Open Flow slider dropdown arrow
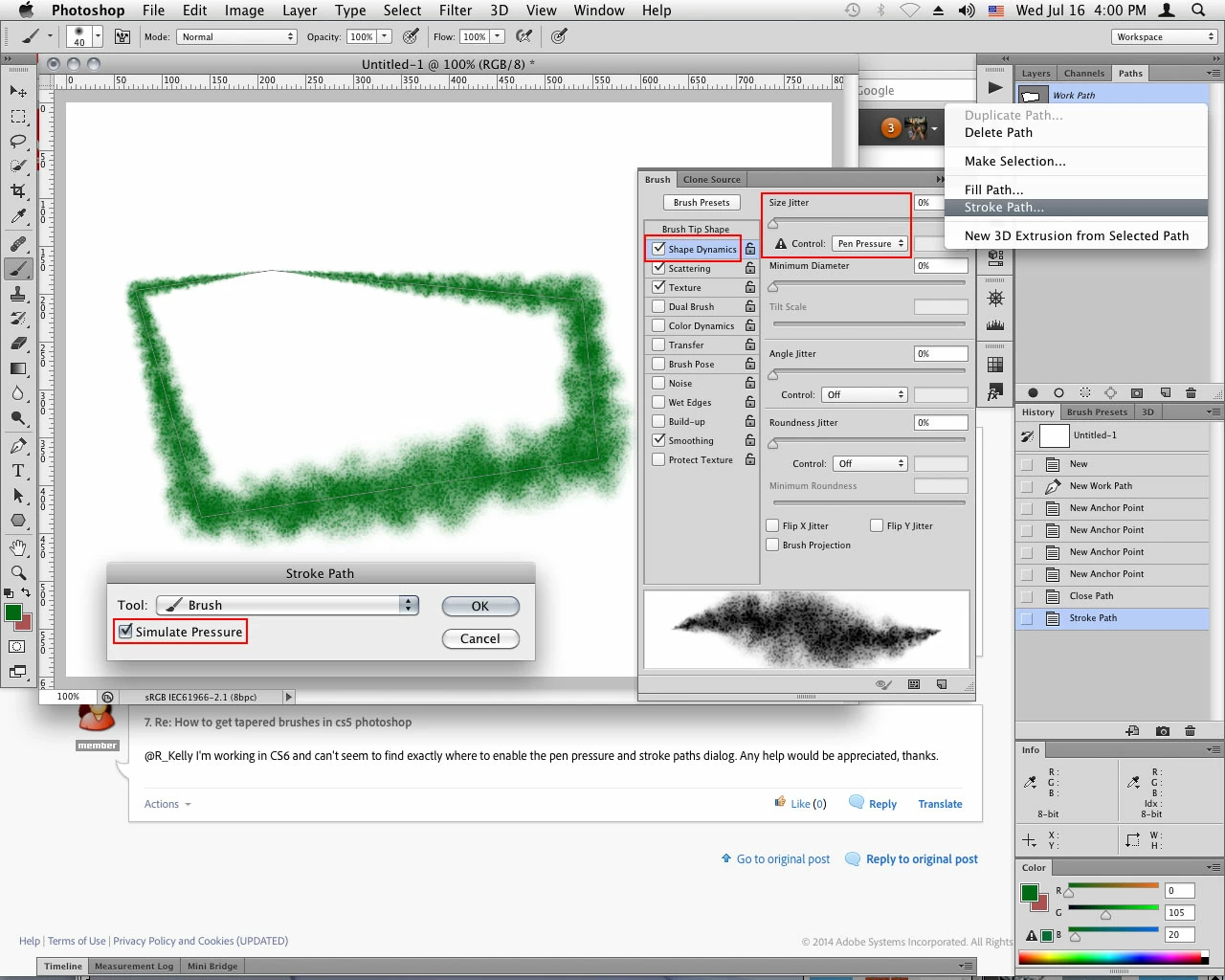Viewport: 1225px width, 980px height. point(498,36)
